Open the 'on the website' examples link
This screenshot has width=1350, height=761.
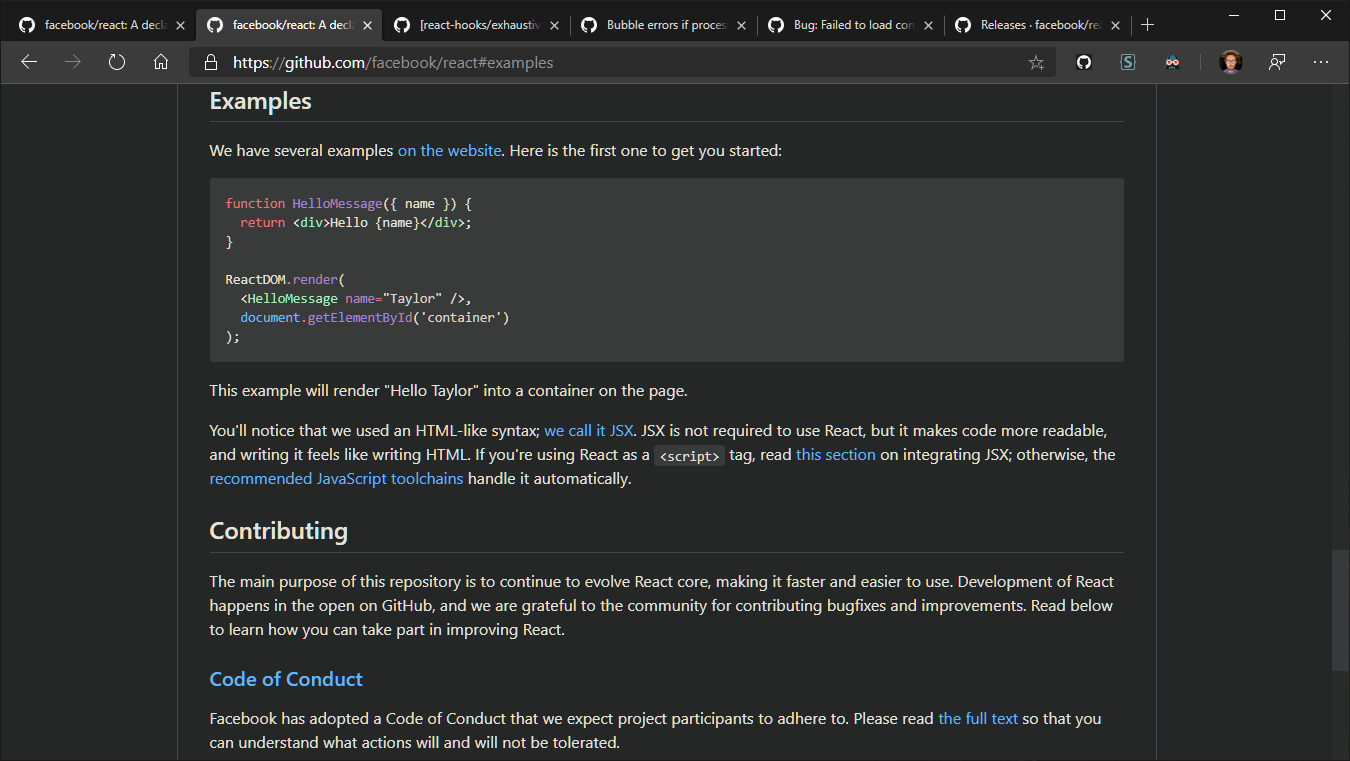click(449, 150)
